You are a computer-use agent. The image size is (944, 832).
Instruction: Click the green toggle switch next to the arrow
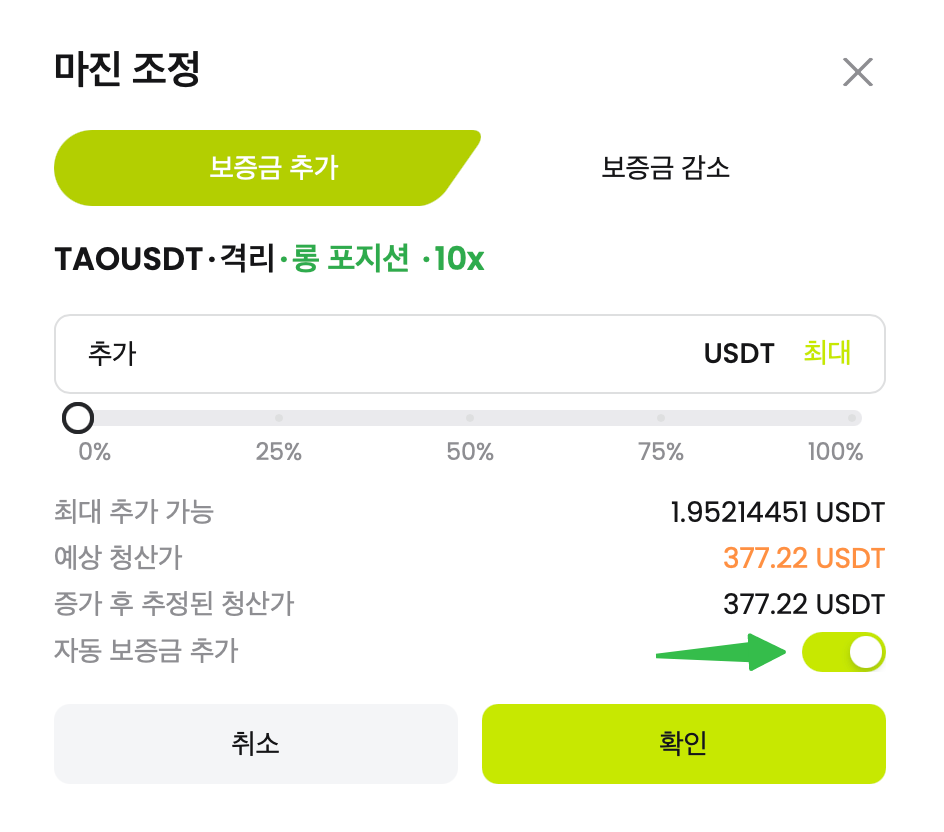[x=845, y=651]
